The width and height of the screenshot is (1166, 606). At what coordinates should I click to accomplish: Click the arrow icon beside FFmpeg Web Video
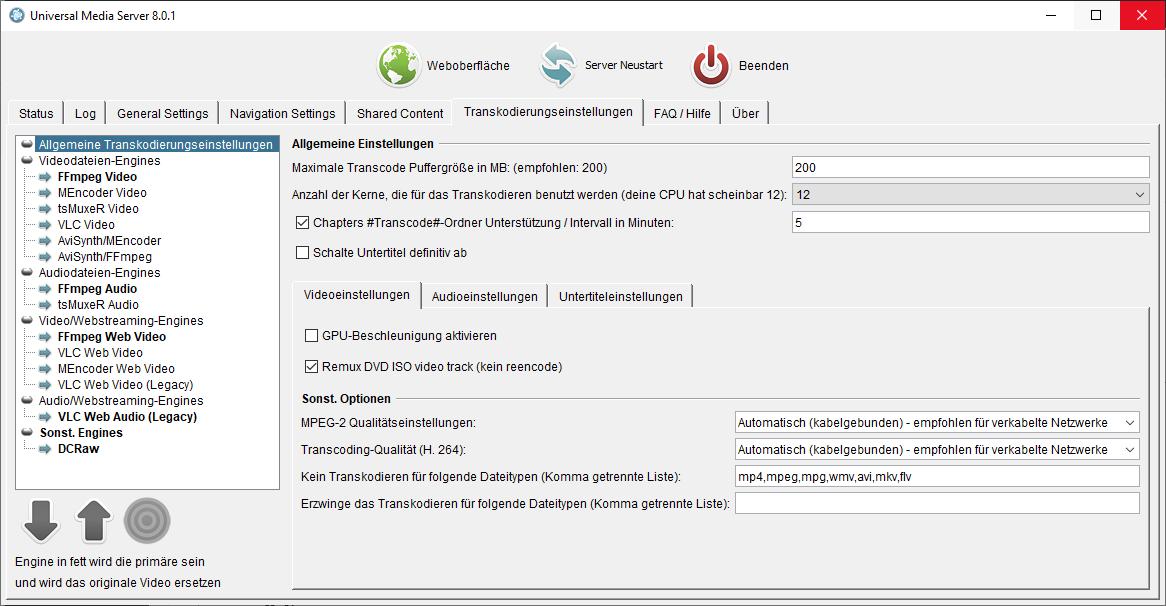pyautogui.click(x=45, y=337)
